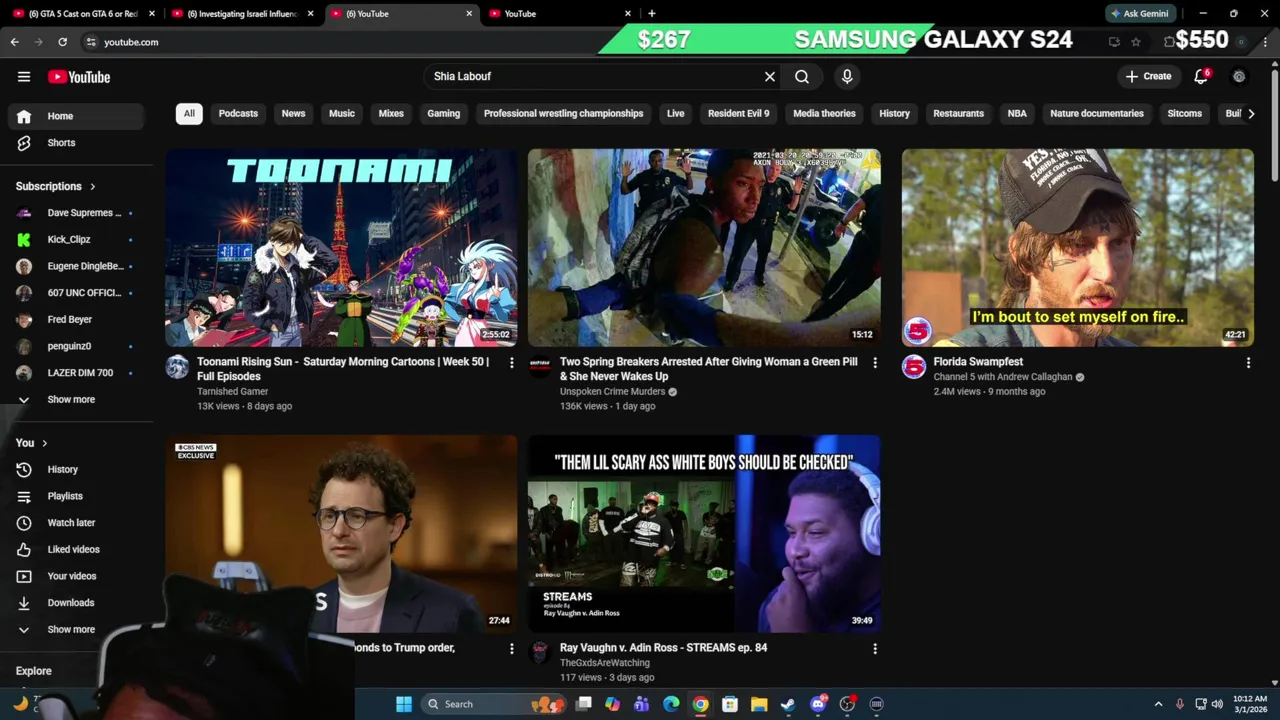Open options menu for Ray Vaughn v. Adin Ross video
The width and height of the screenshot is (1280, 720).
tap(875, 649)
